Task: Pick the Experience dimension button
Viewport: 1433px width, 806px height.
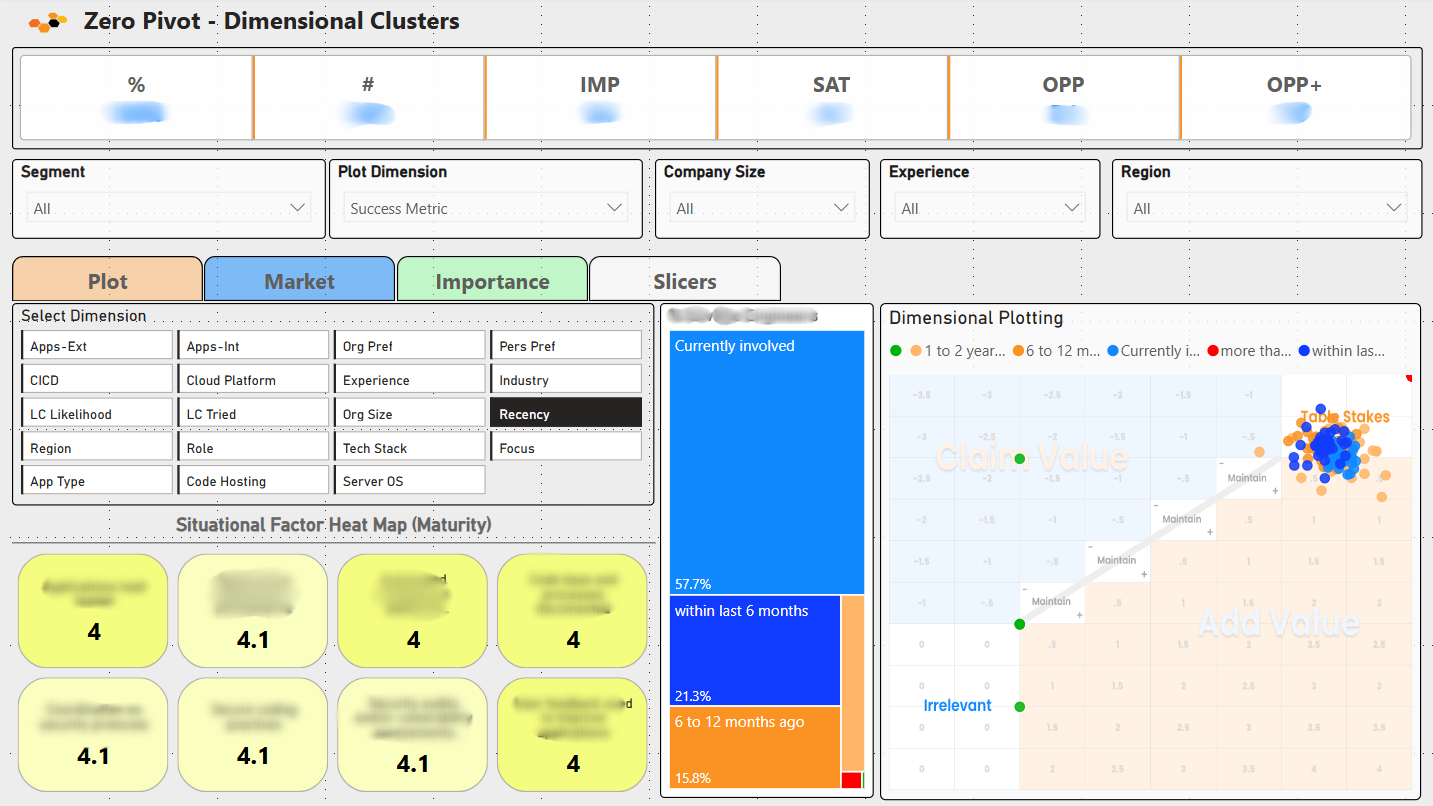Action: (409, 380)
